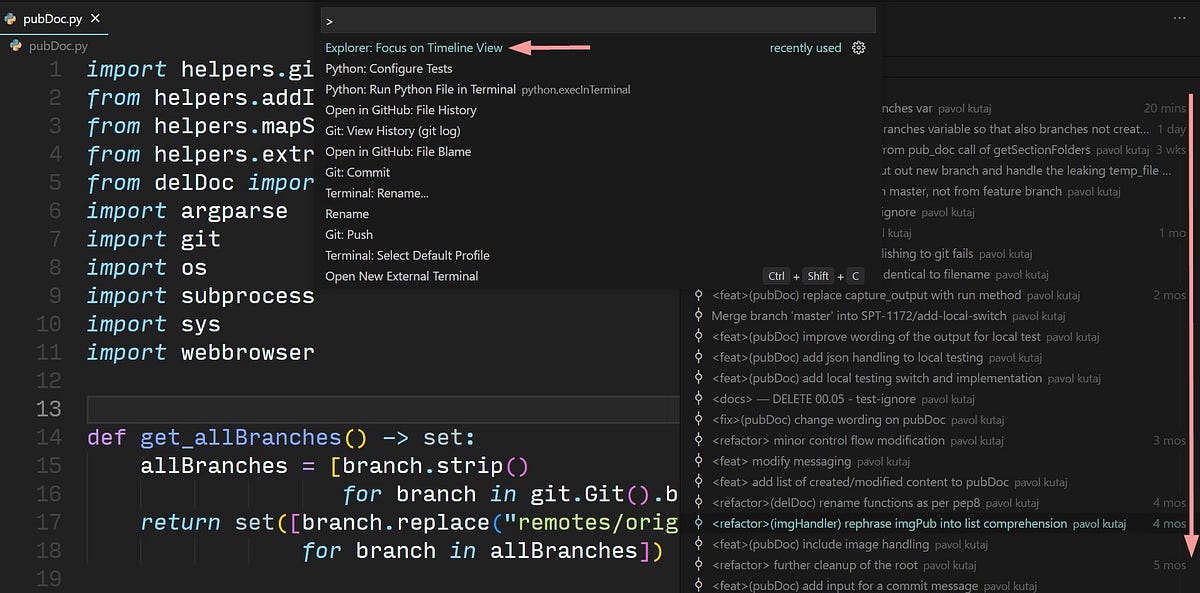Close the pubDoc.py editor tab
Image resolution: width=1200 pixels, height=593 pixels.
[x=95, y=17]
